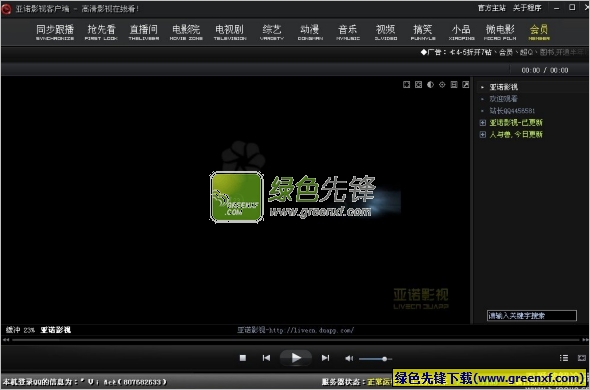Viewport: 590px width, 390px height.
Task: Switch to the 搞笑 tab
Action: pyautogui.click(x=423, y=32)
